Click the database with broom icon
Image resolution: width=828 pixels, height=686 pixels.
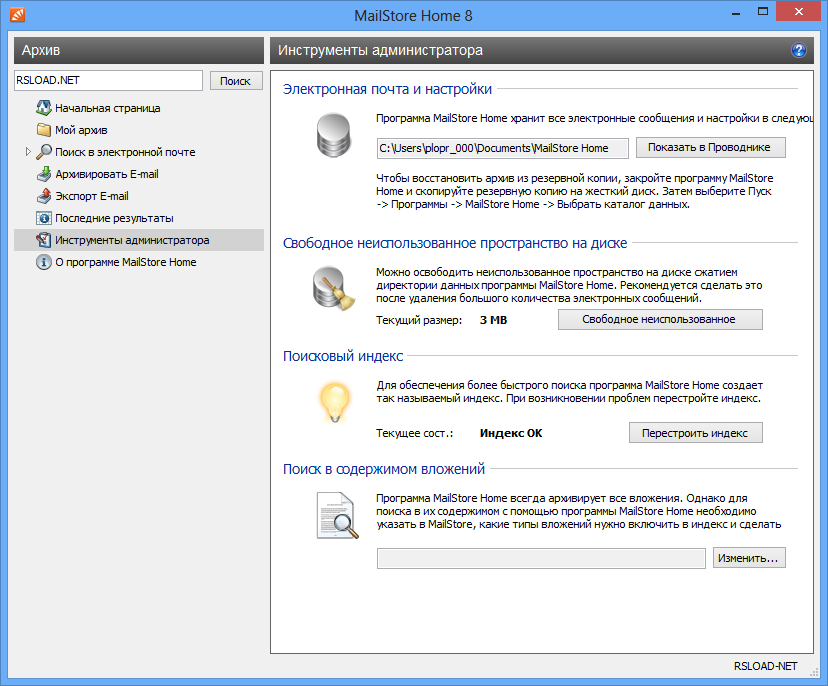(333, 288)
